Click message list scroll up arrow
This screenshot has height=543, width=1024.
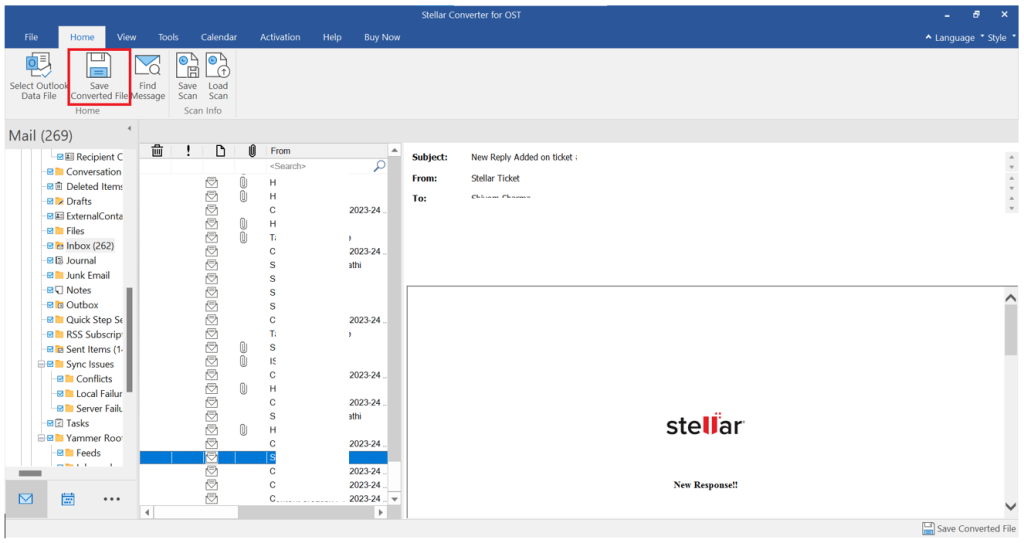[x=394, y=151]
